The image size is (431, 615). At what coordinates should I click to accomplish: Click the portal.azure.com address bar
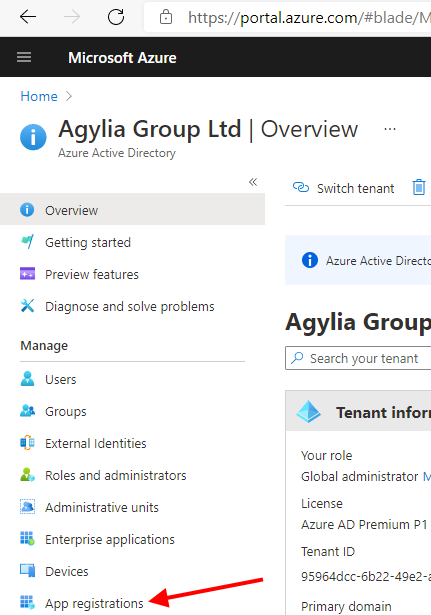[287, 17]
